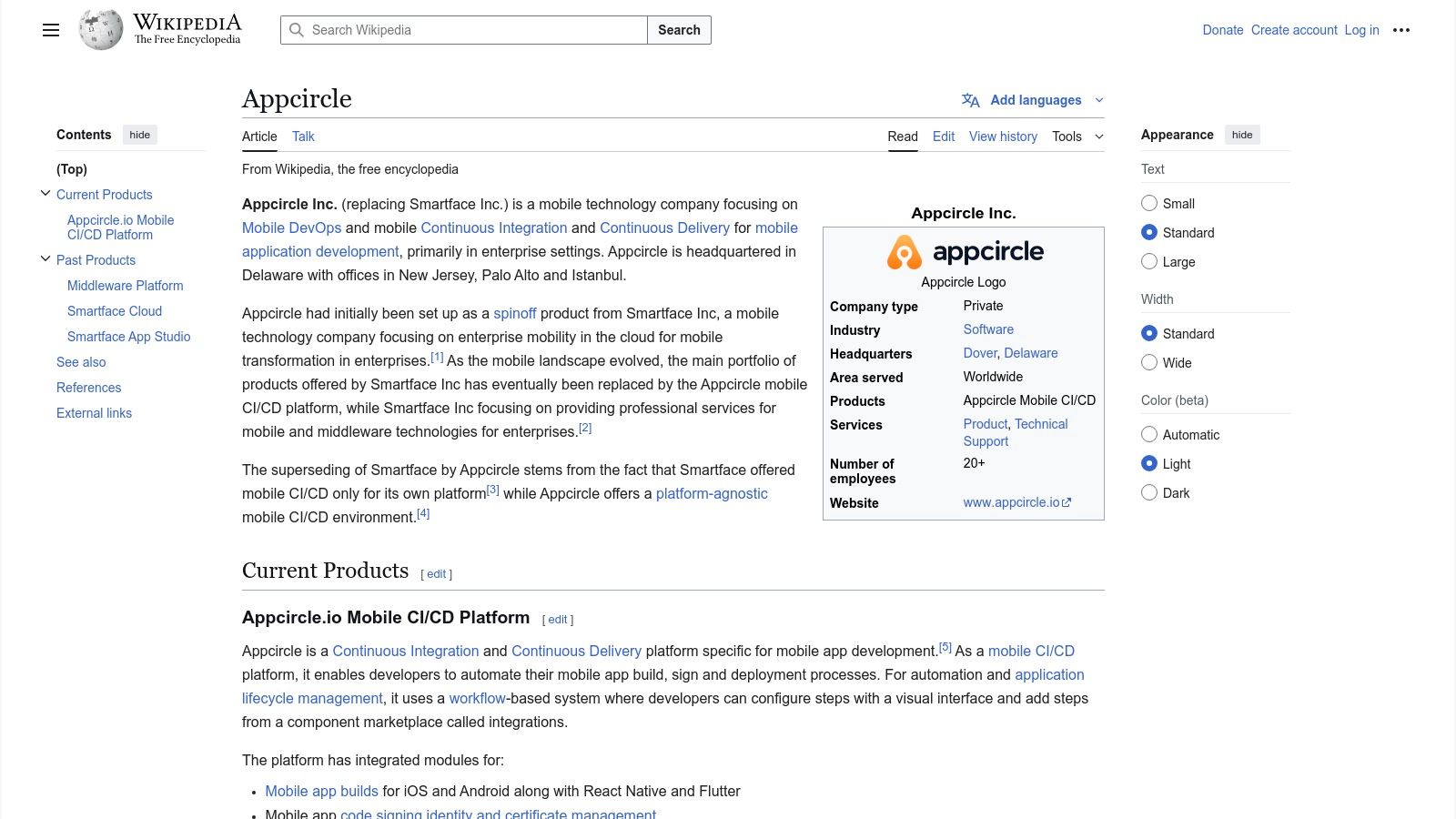Collapse Past Products contents section
The height and width of the screenshot is (819, 1456).
click(x=45, y=258)
